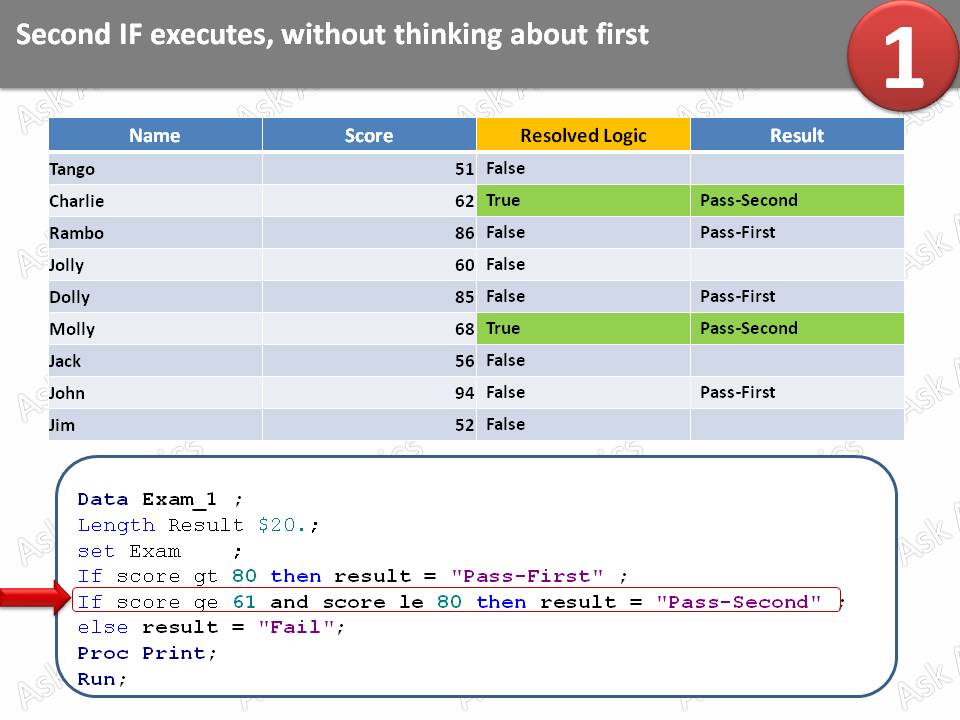The image size is (960, 720).
Task: Click the code line 'Run;'
Action: [x=102, y=679]
